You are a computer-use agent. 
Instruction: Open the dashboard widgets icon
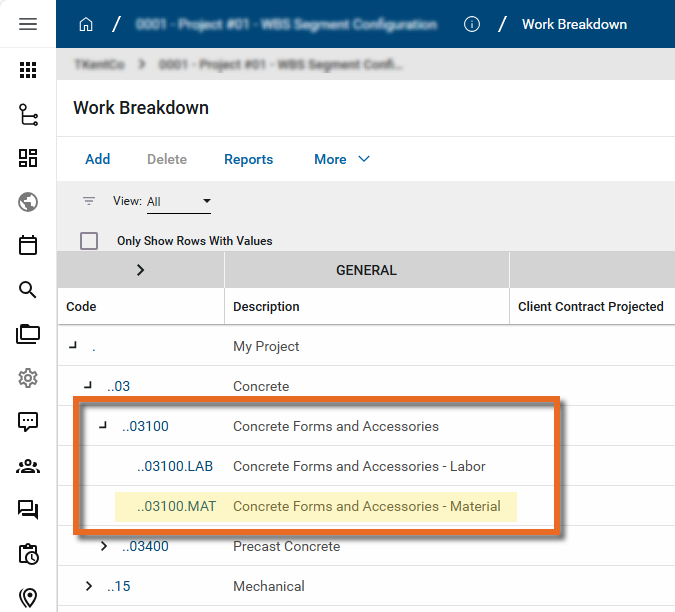tap(28, 158)
